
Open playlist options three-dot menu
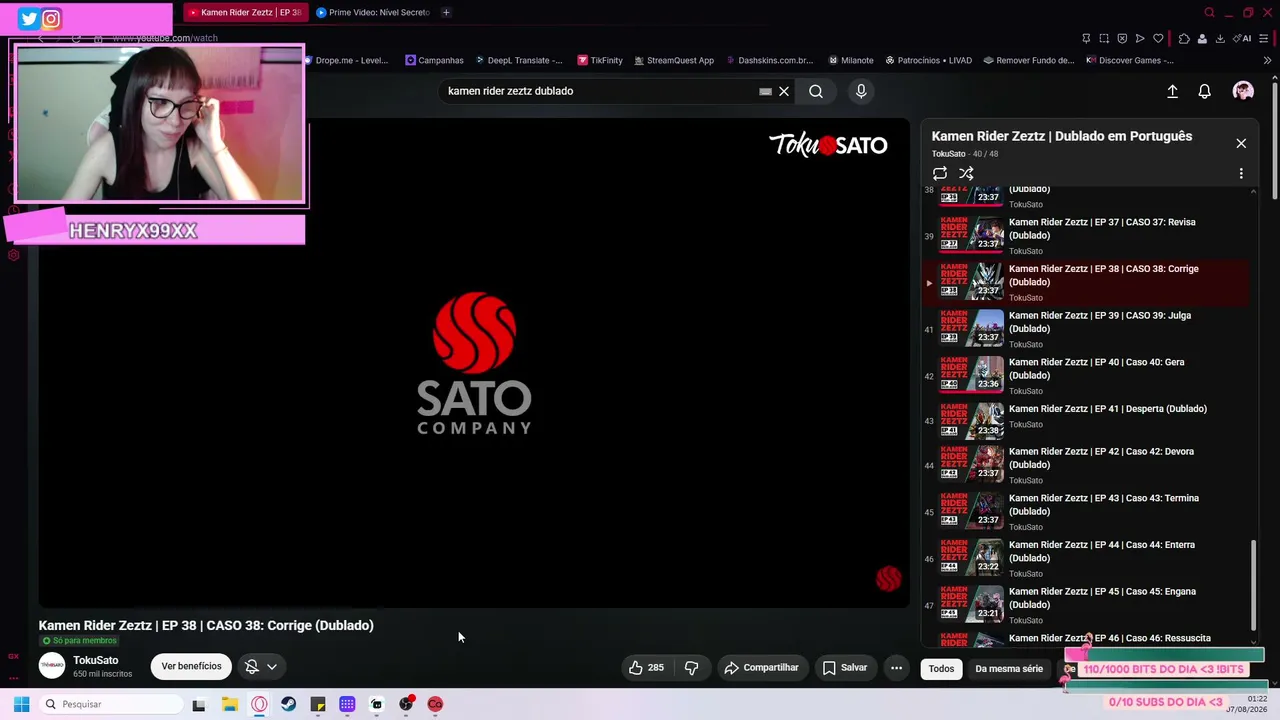tap(1241, 173)
